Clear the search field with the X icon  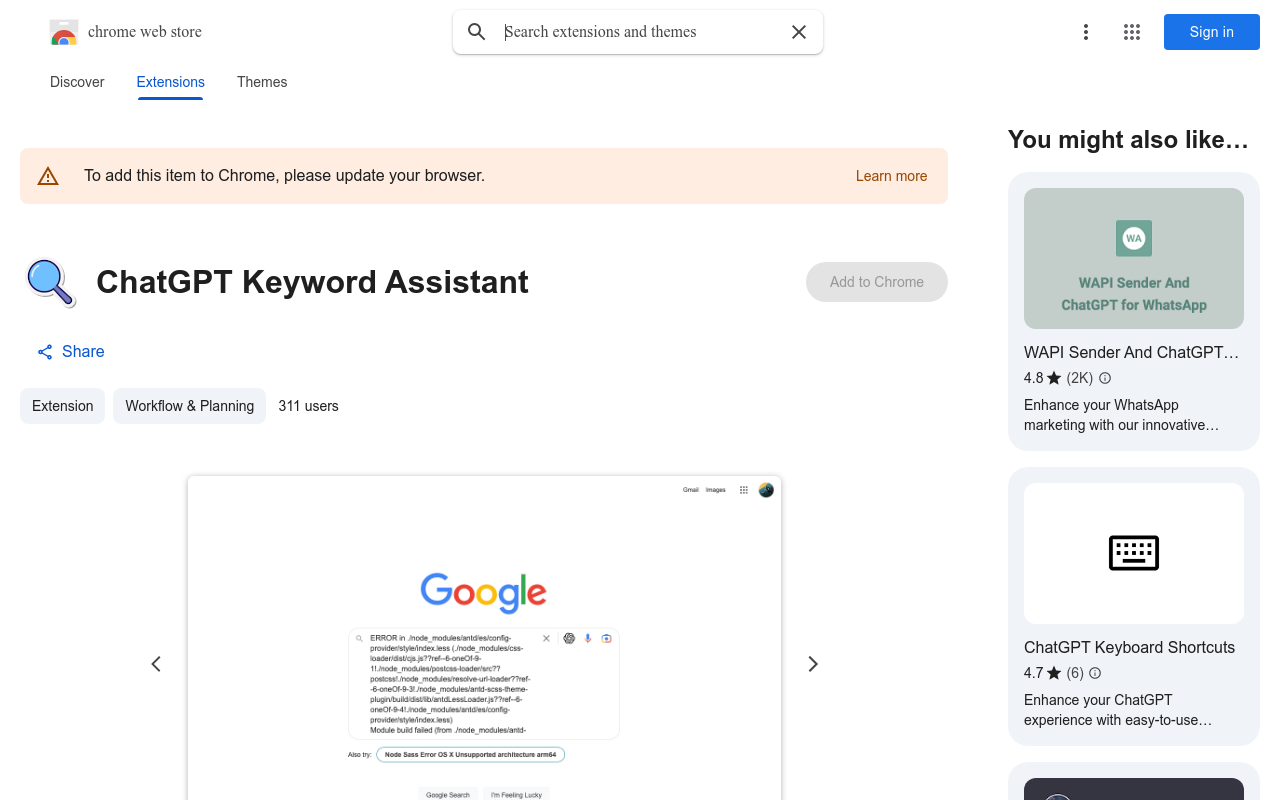click(x=799, y=32)
